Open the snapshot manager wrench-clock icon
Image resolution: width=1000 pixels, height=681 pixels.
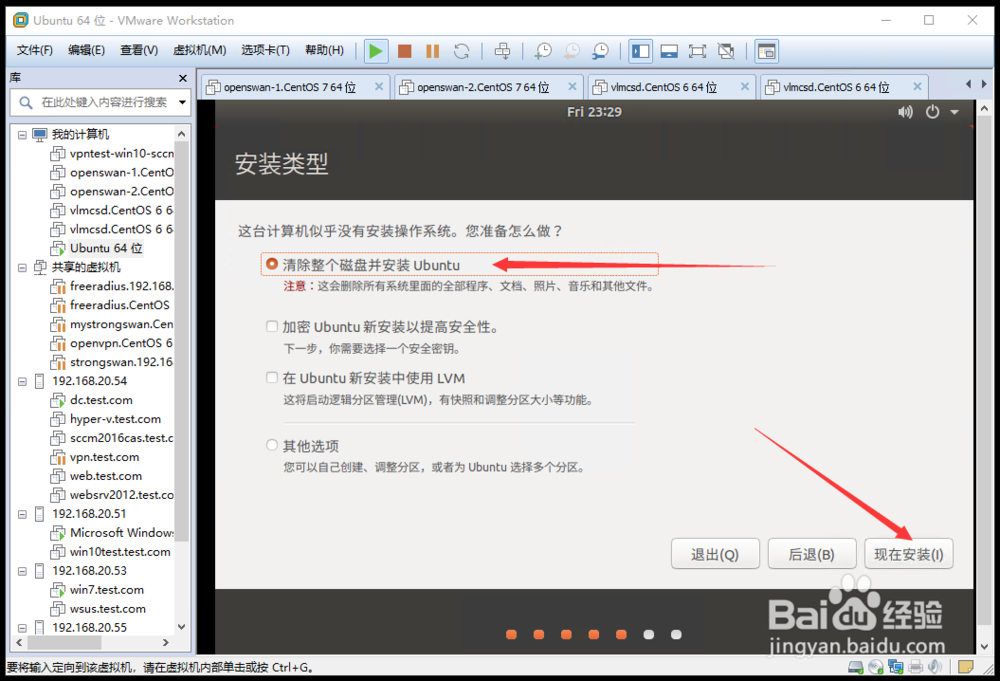(600, 51)
